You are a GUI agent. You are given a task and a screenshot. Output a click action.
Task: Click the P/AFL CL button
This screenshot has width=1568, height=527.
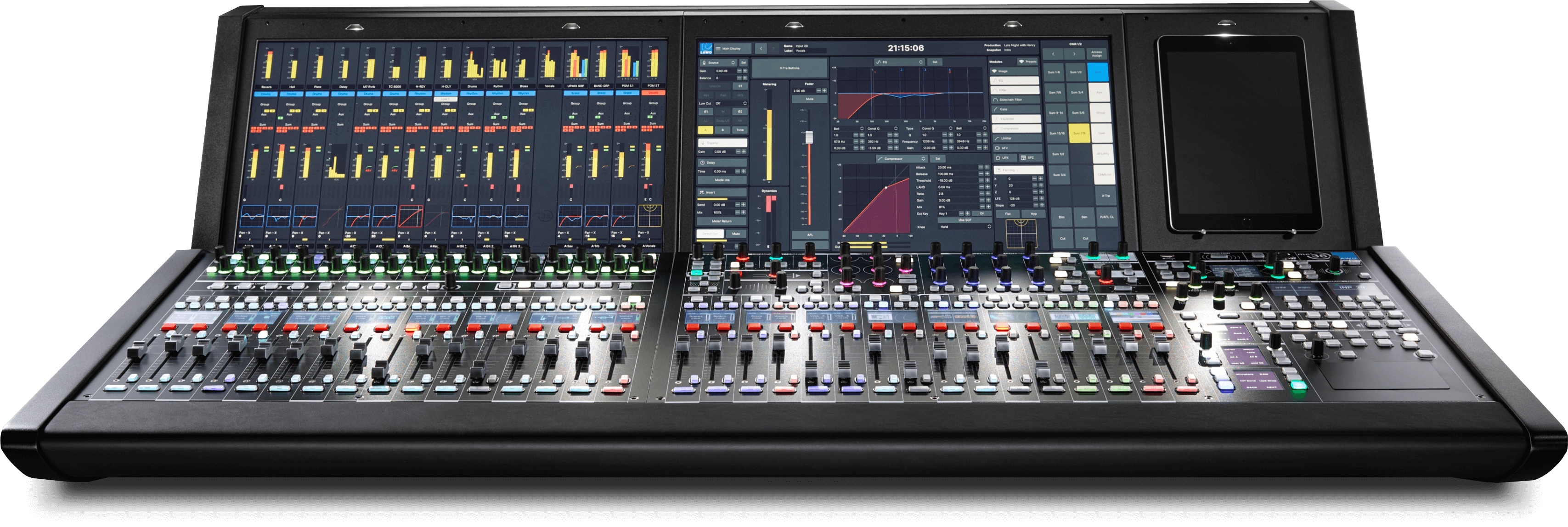(1107, 217)
